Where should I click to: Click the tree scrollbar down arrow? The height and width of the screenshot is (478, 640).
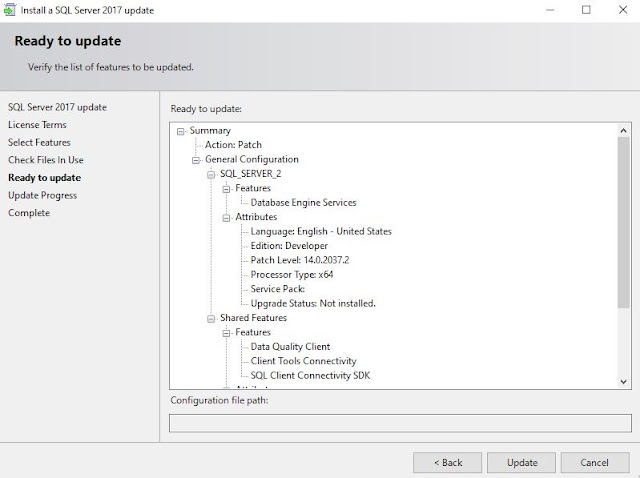[x=623, y=382]
